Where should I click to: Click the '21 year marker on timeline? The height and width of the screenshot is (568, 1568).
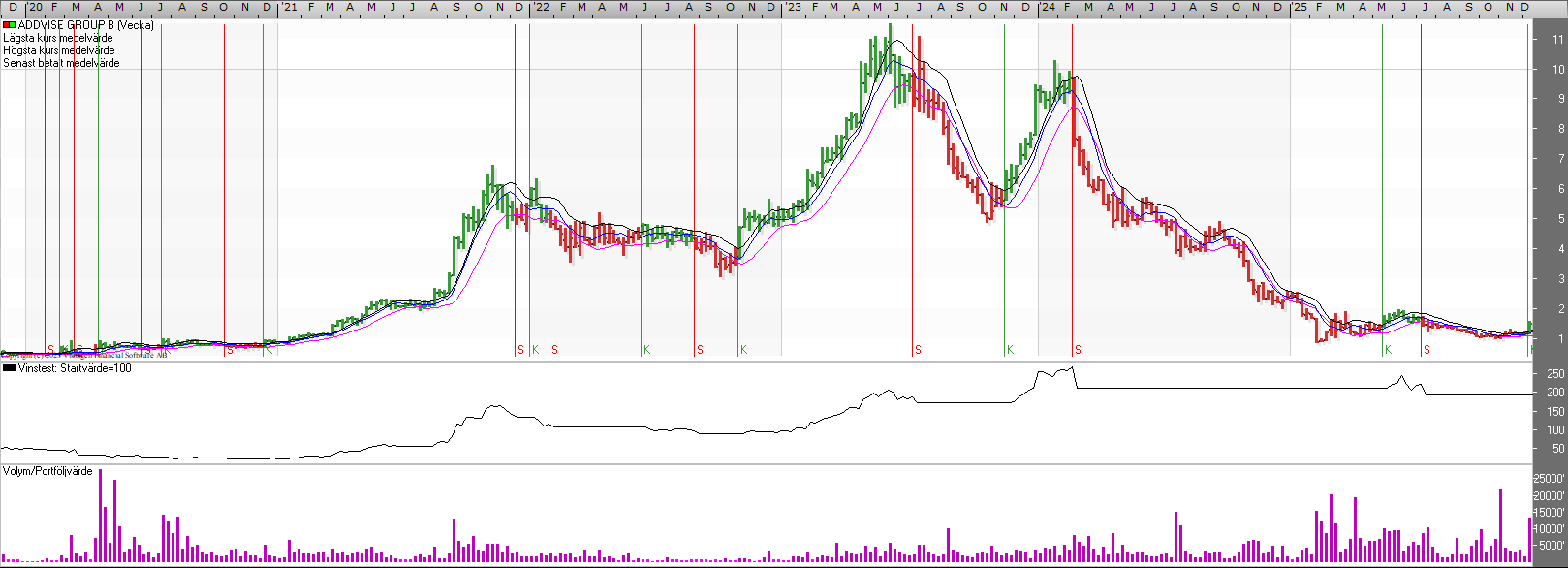click(x=289, y=7)
